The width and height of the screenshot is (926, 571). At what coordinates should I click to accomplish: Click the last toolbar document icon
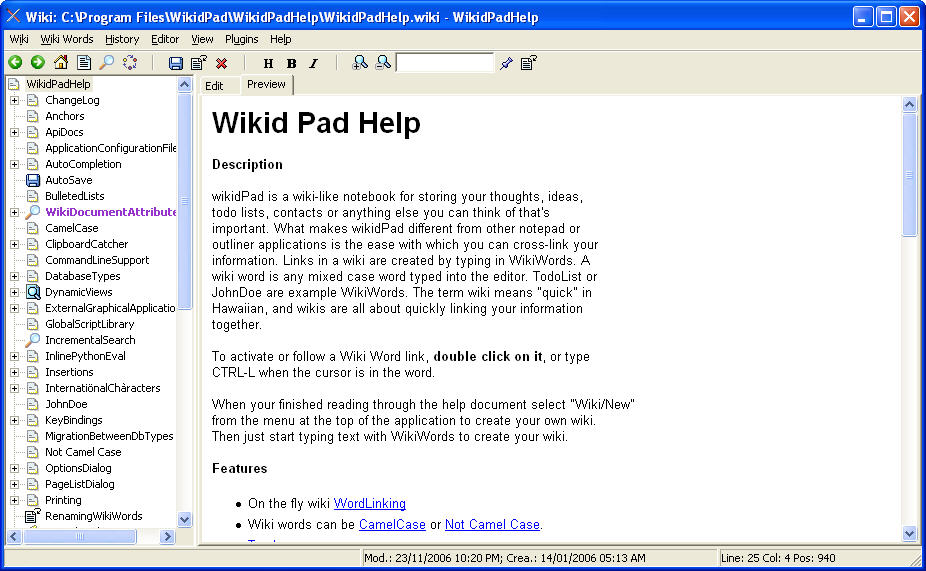click(529, 63)
